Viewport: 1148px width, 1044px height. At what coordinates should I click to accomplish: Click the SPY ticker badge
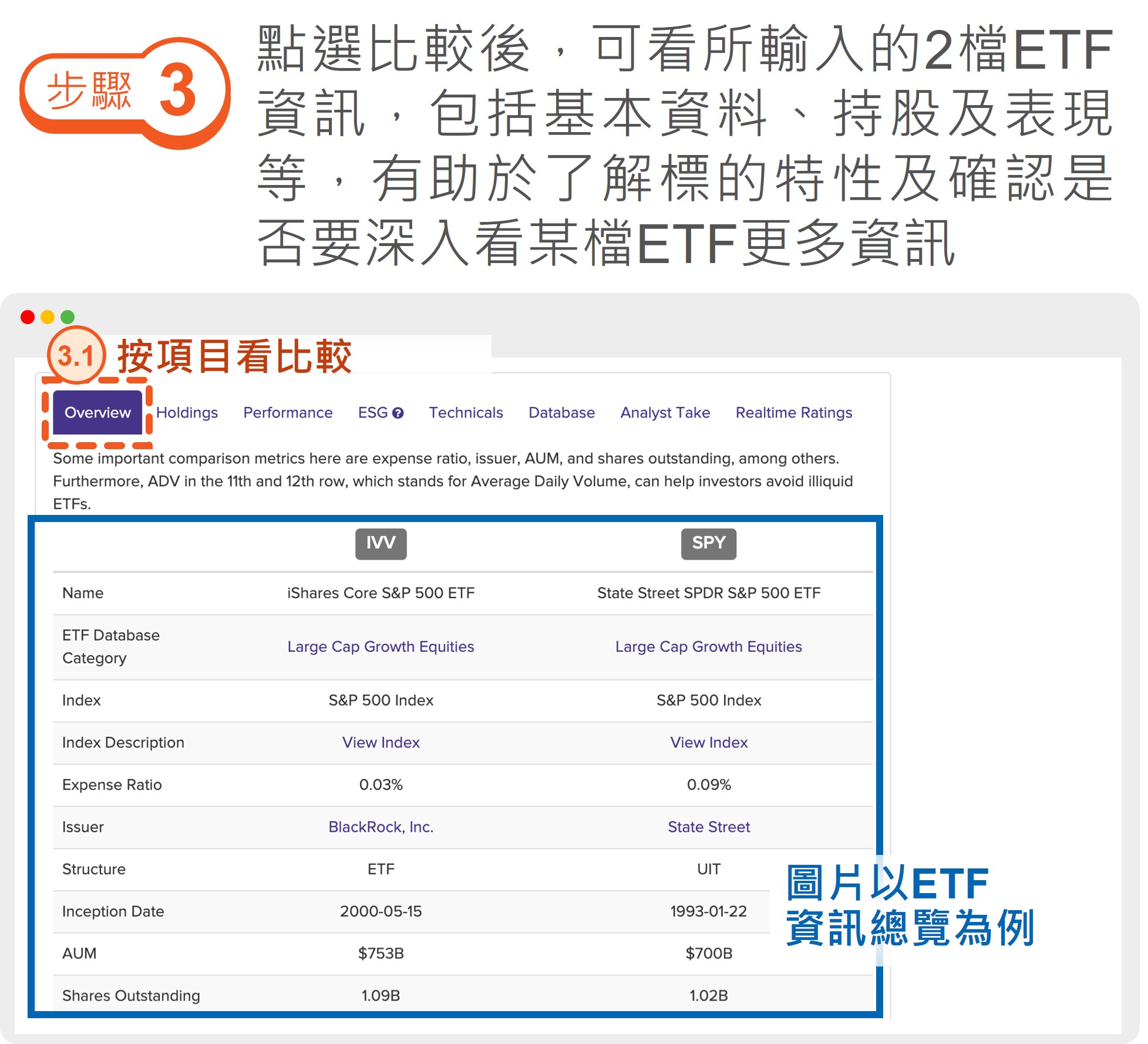coord(709,543)
